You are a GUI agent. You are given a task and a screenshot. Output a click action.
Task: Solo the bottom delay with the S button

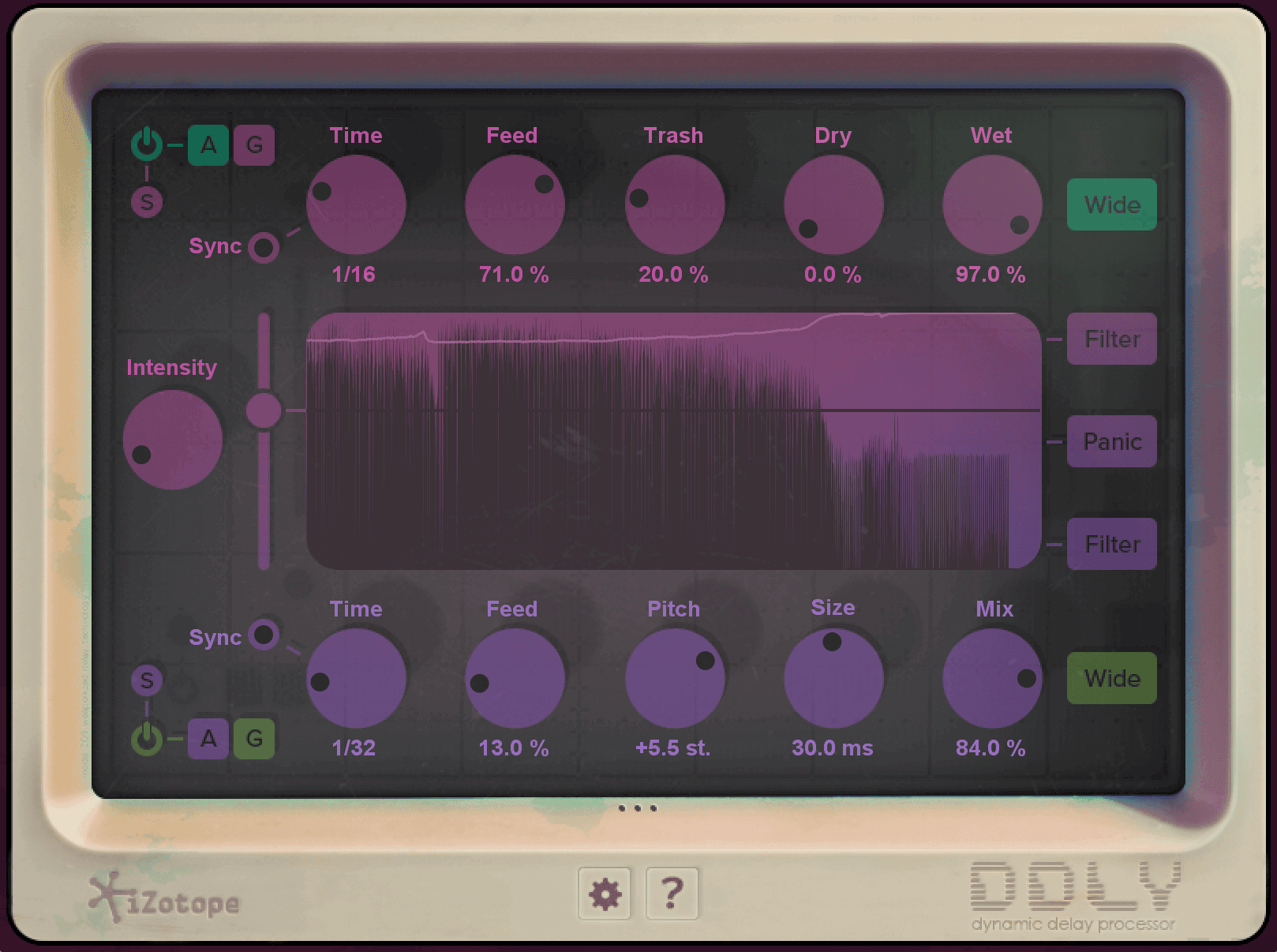pyautogui.click(x=147, y=680)
